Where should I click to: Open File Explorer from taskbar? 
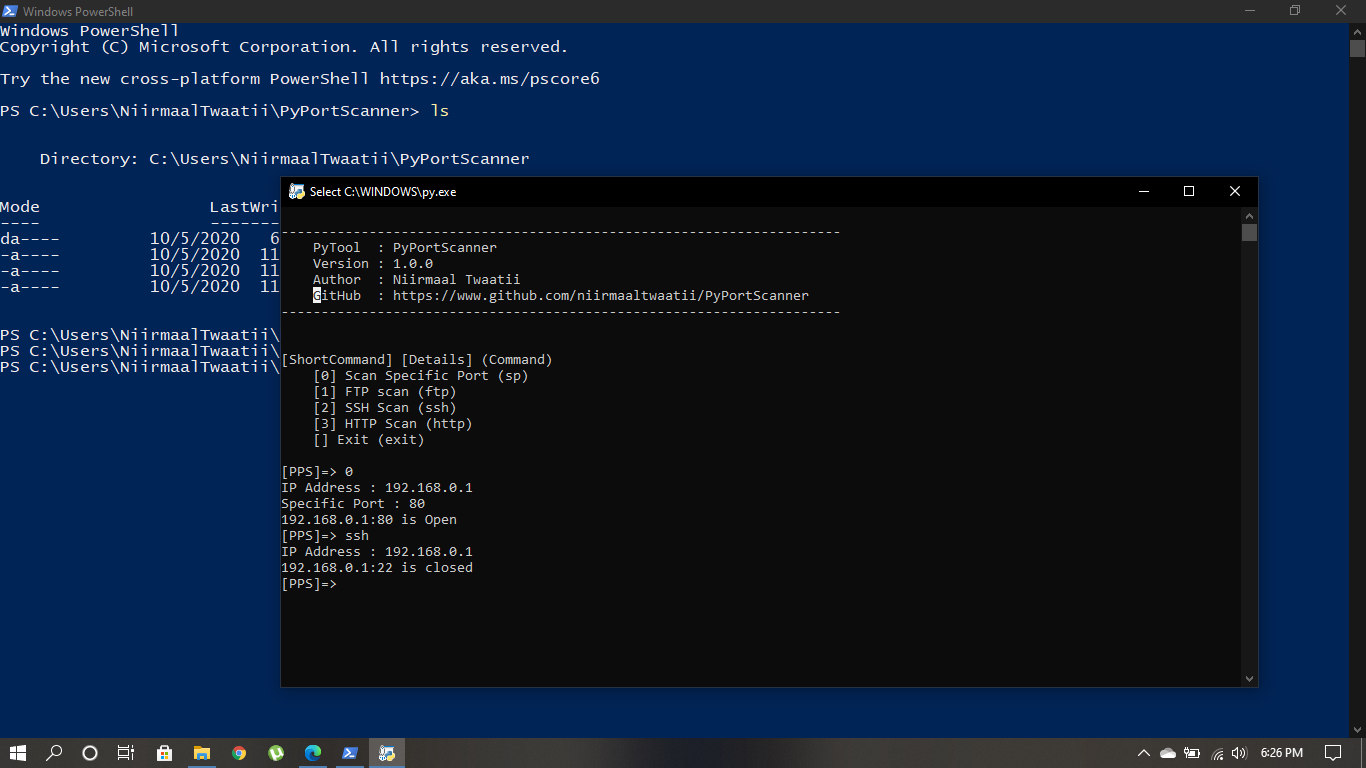pyautogui.click(x=202, y=753)
